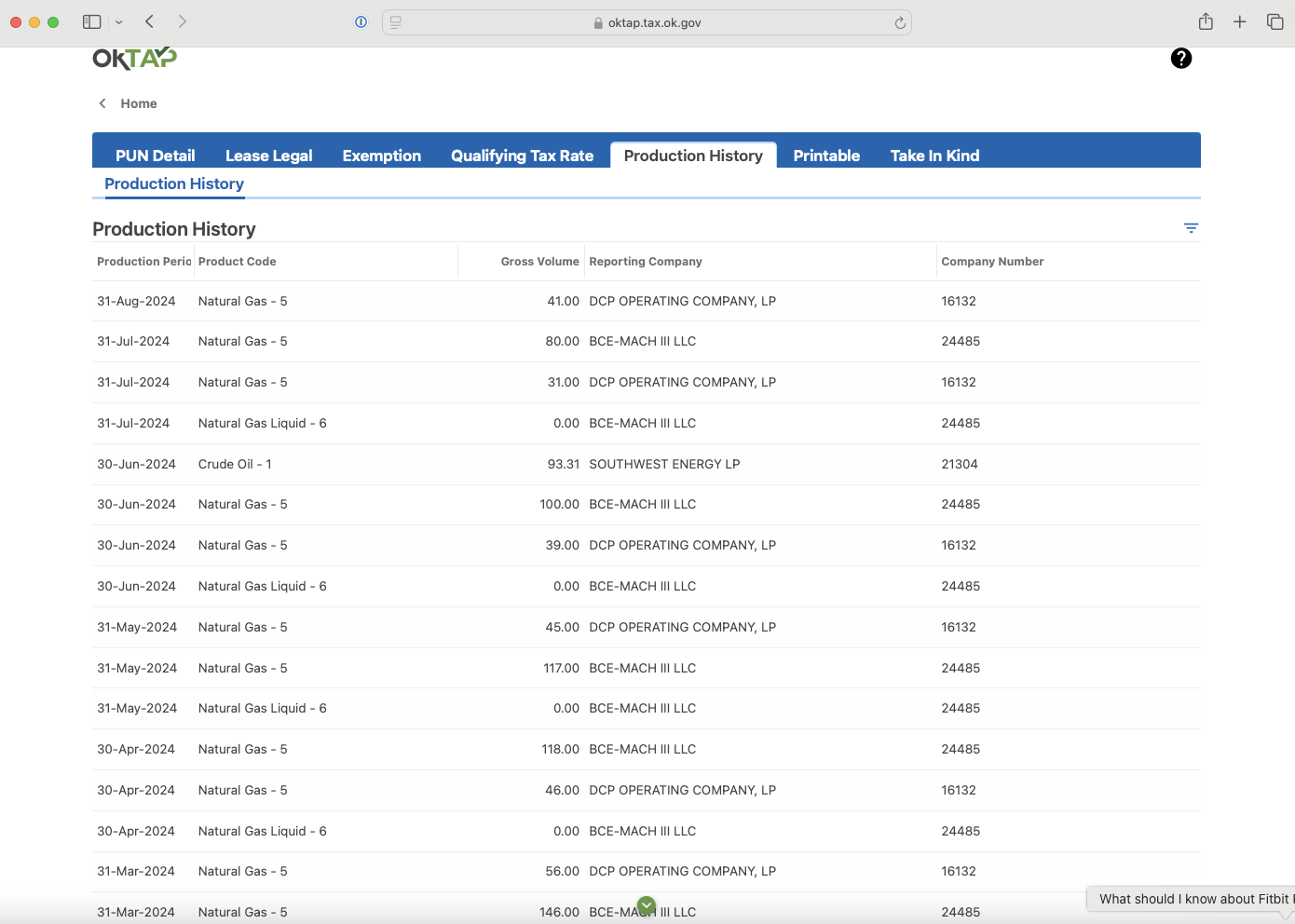The image size is (1295, 924).
Task: Click the privacy shield icon in toolbar
Action: pos(361,22)
